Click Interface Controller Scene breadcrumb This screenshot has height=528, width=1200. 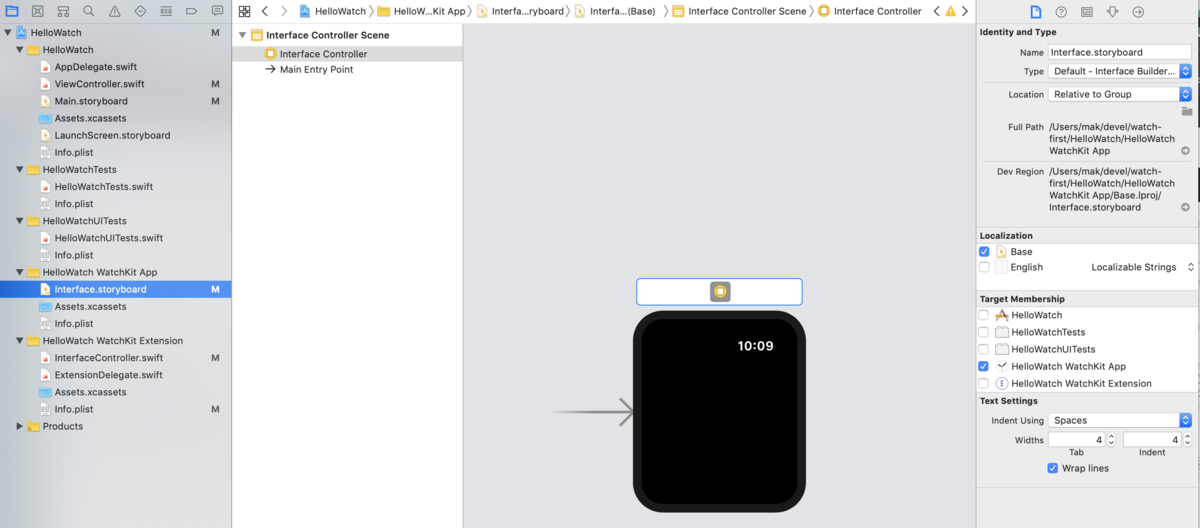(x=738, y=11)
